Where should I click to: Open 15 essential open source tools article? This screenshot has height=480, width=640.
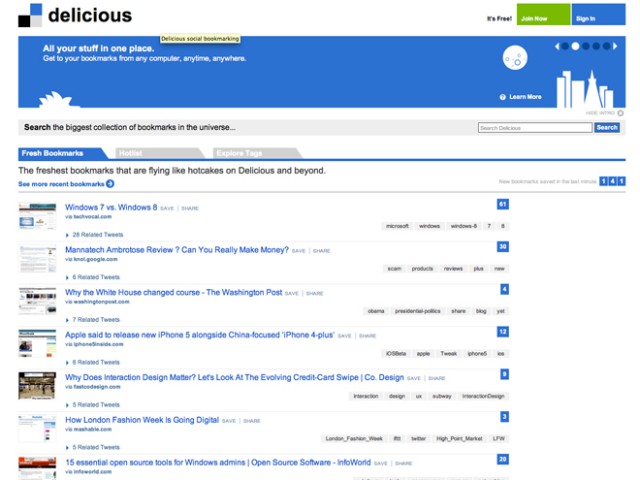tap(218, 462)
